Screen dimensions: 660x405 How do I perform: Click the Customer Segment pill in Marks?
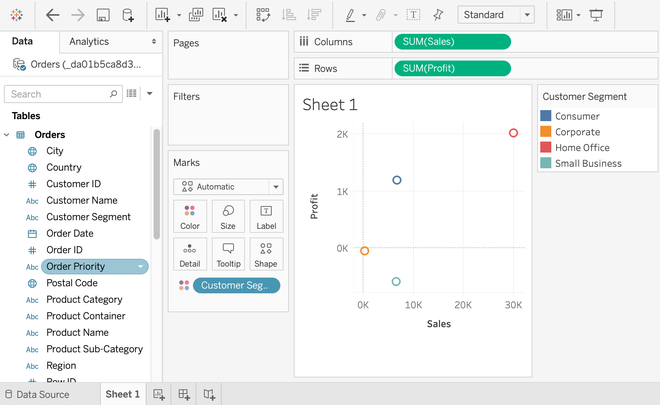click(x=236, y=285)
